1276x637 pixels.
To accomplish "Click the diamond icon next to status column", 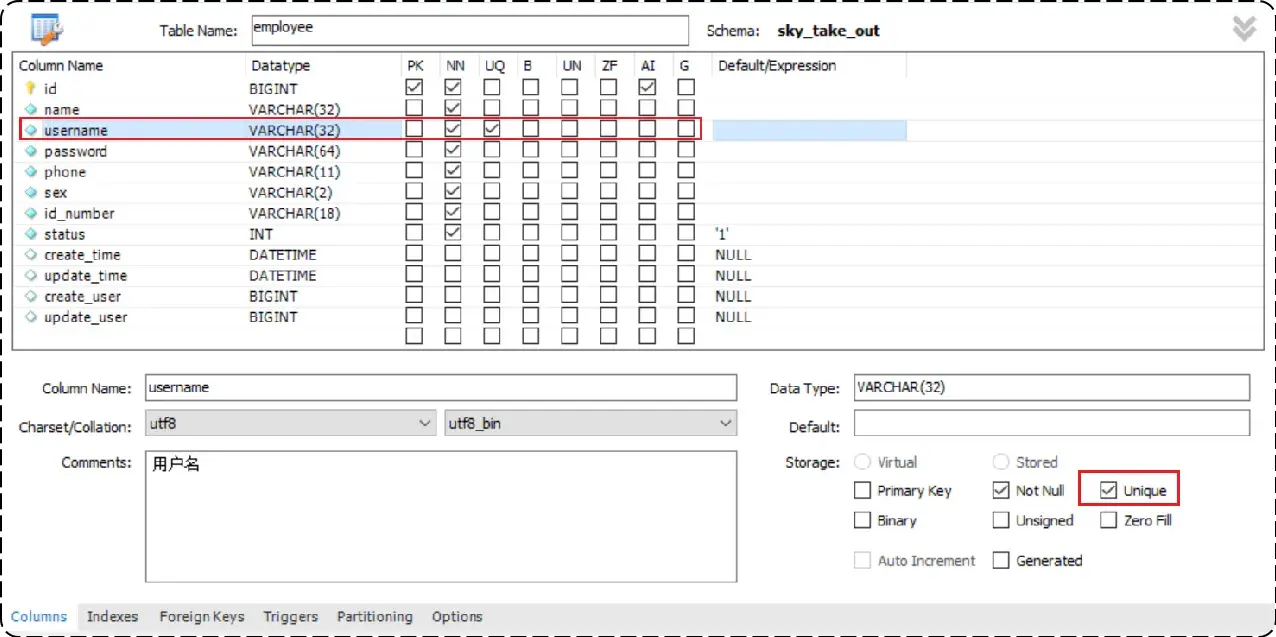I will [30, 234].
